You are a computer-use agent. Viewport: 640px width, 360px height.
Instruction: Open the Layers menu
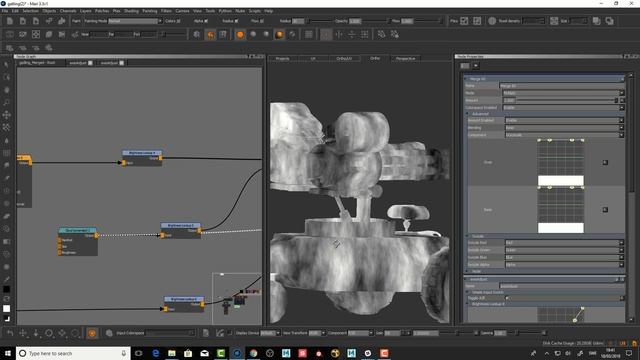85,11
